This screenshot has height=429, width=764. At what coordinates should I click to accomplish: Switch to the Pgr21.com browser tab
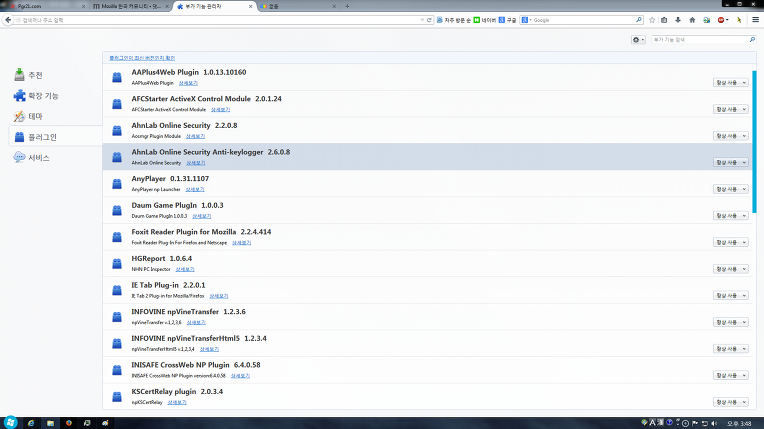pos(40,6)
